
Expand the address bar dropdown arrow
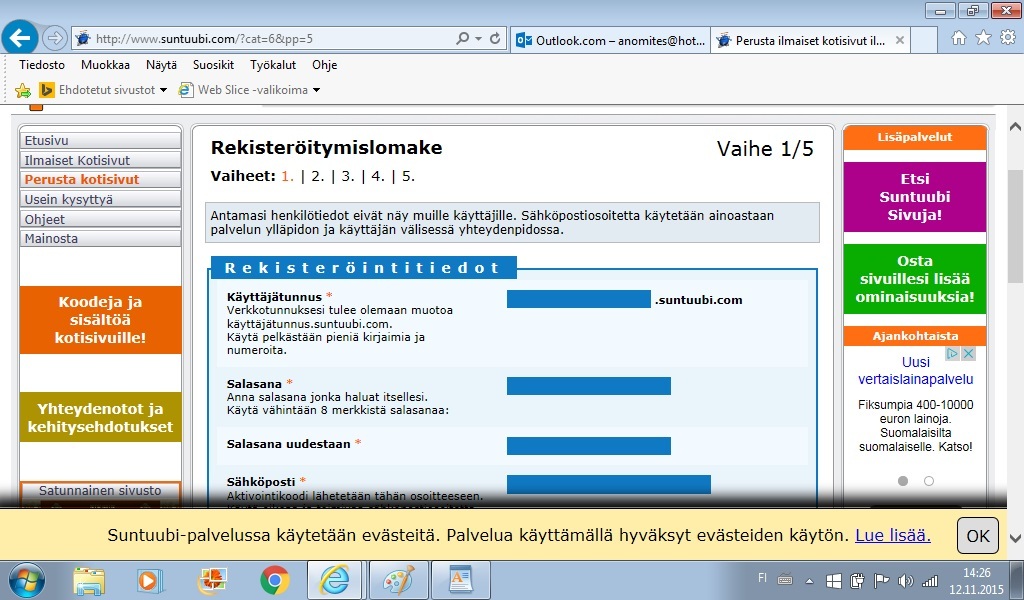point(478,39)
